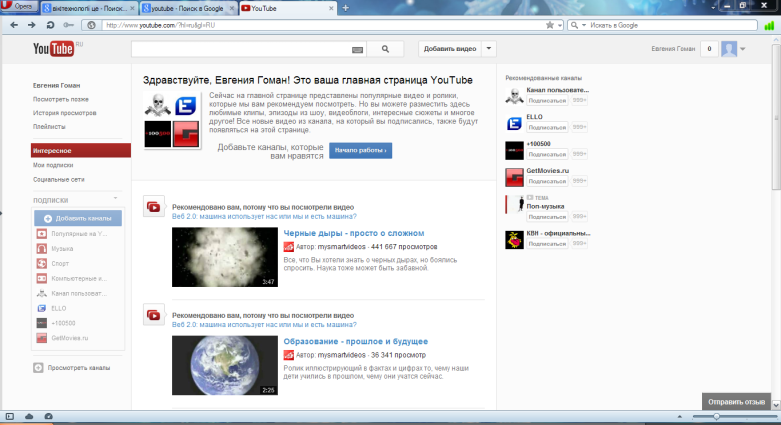Viewport: 781px width, 425px height.
Task: Click the ELLO icon in sidebar subscriptions
Action: [42, 308]
